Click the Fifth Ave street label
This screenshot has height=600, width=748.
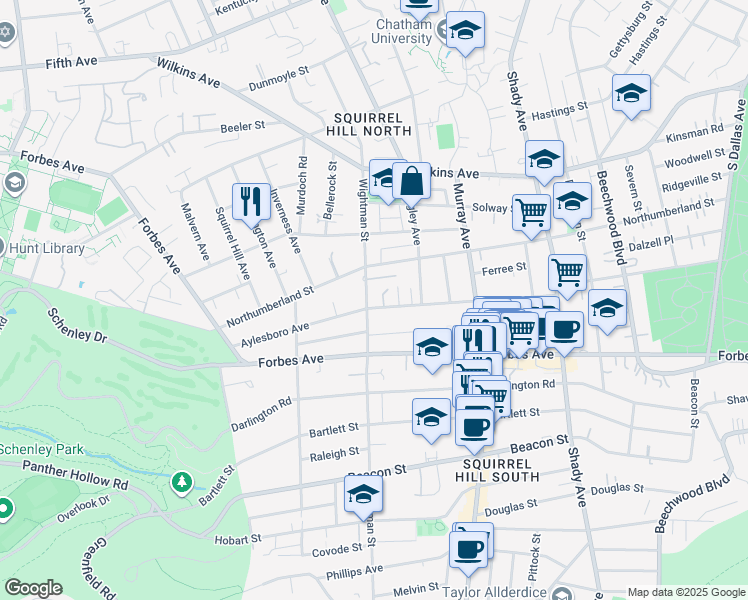coord(72,62)
